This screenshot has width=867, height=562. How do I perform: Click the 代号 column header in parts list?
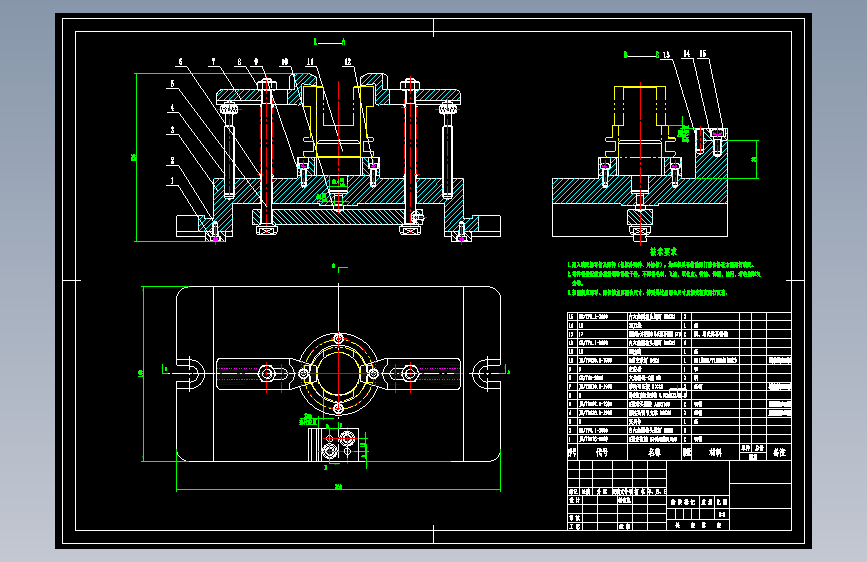(x=602, y=452)
